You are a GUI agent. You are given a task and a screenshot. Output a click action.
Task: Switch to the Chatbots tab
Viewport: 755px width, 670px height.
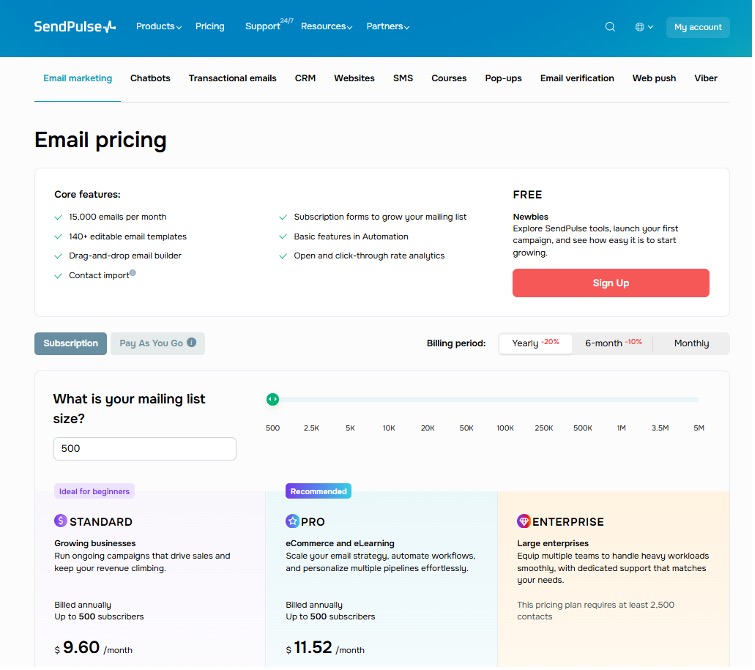[151, 79]
